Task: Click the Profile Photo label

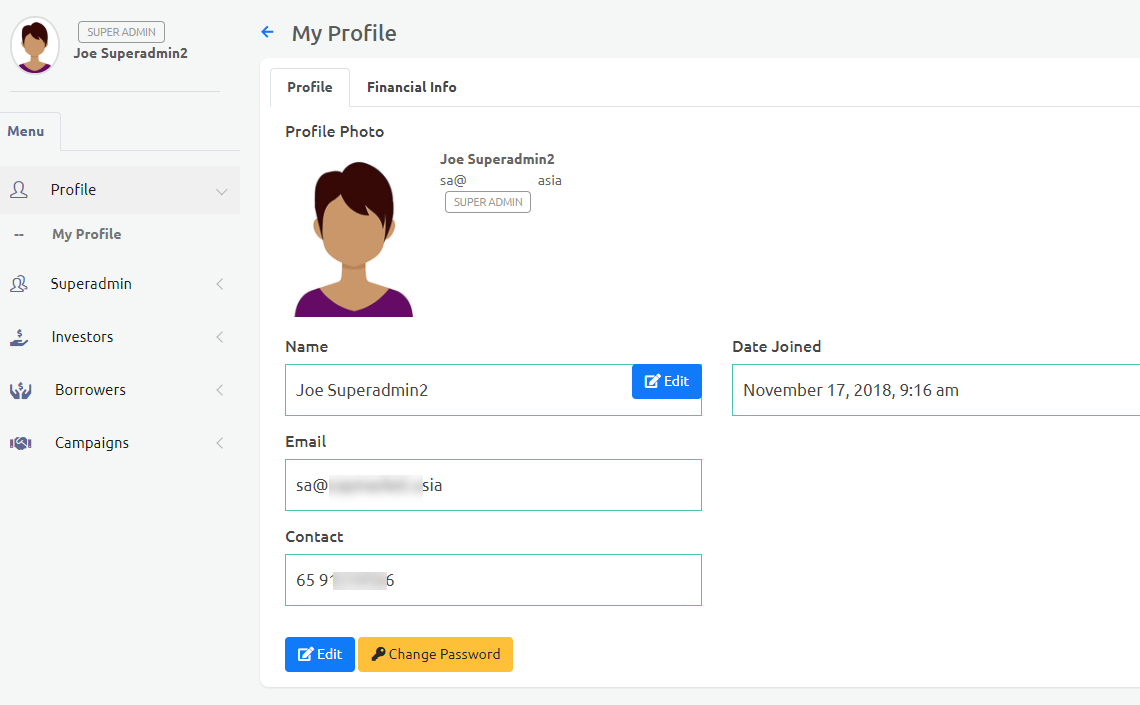Action: 334,132
